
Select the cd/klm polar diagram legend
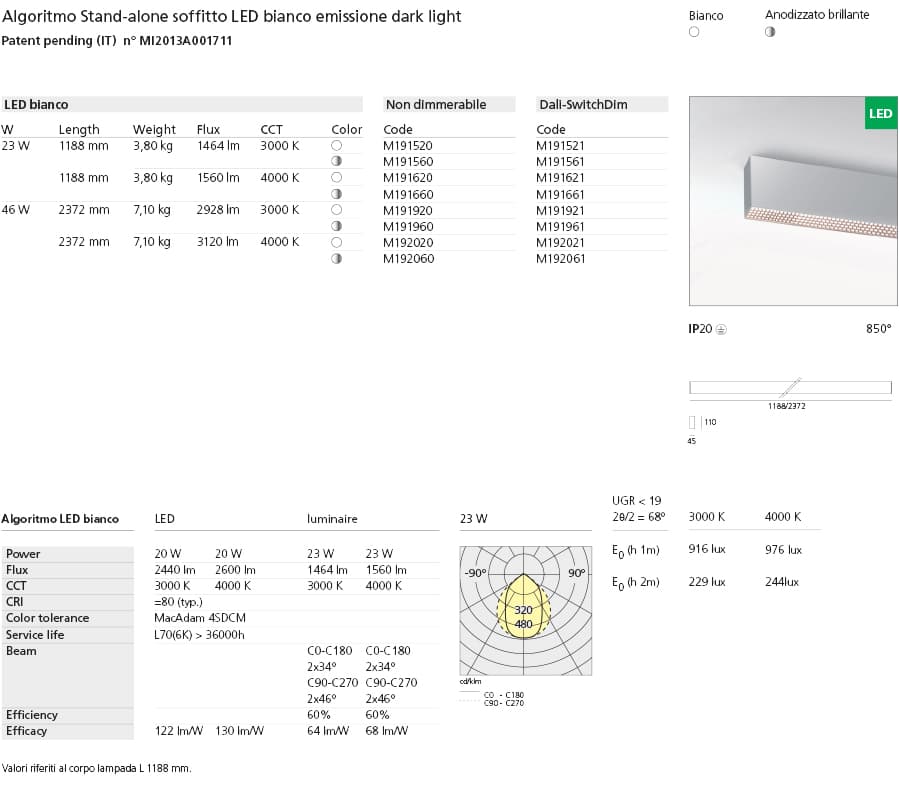click(468, 682)
